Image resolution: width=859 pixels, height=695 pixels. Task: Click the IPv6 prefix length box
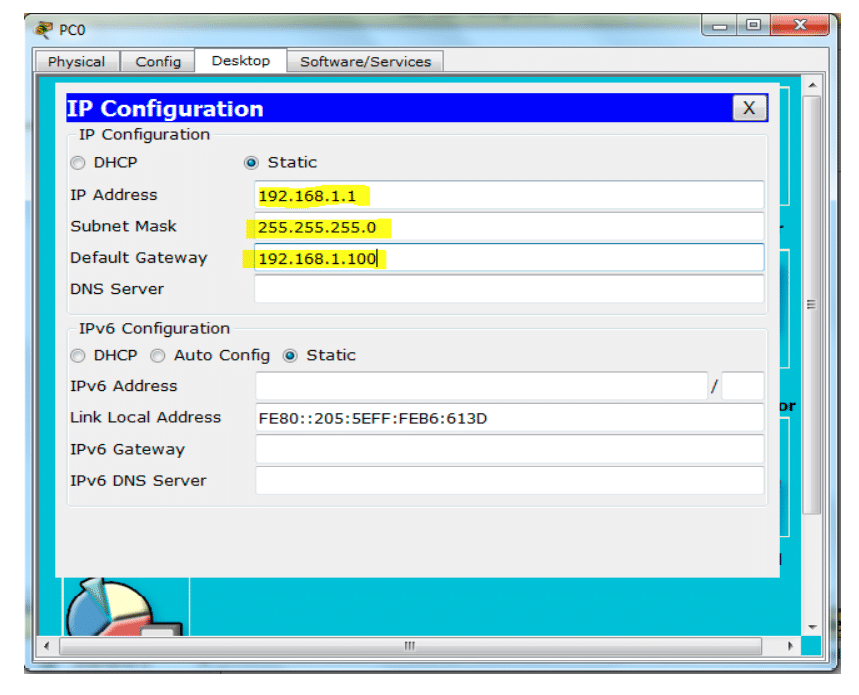[742, 386]
